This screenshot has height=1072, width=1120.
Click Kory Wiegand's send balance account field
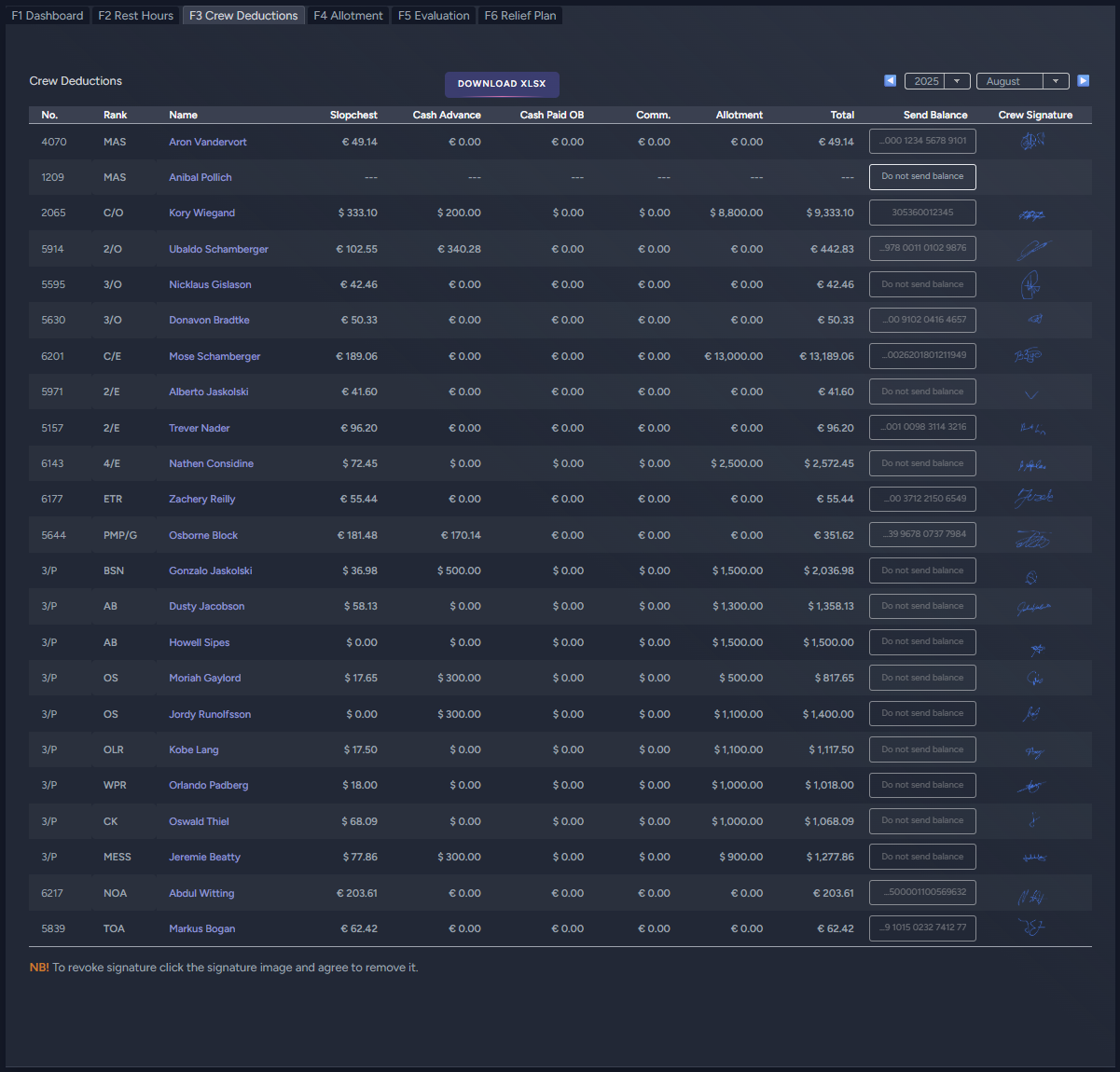point(922,213)
